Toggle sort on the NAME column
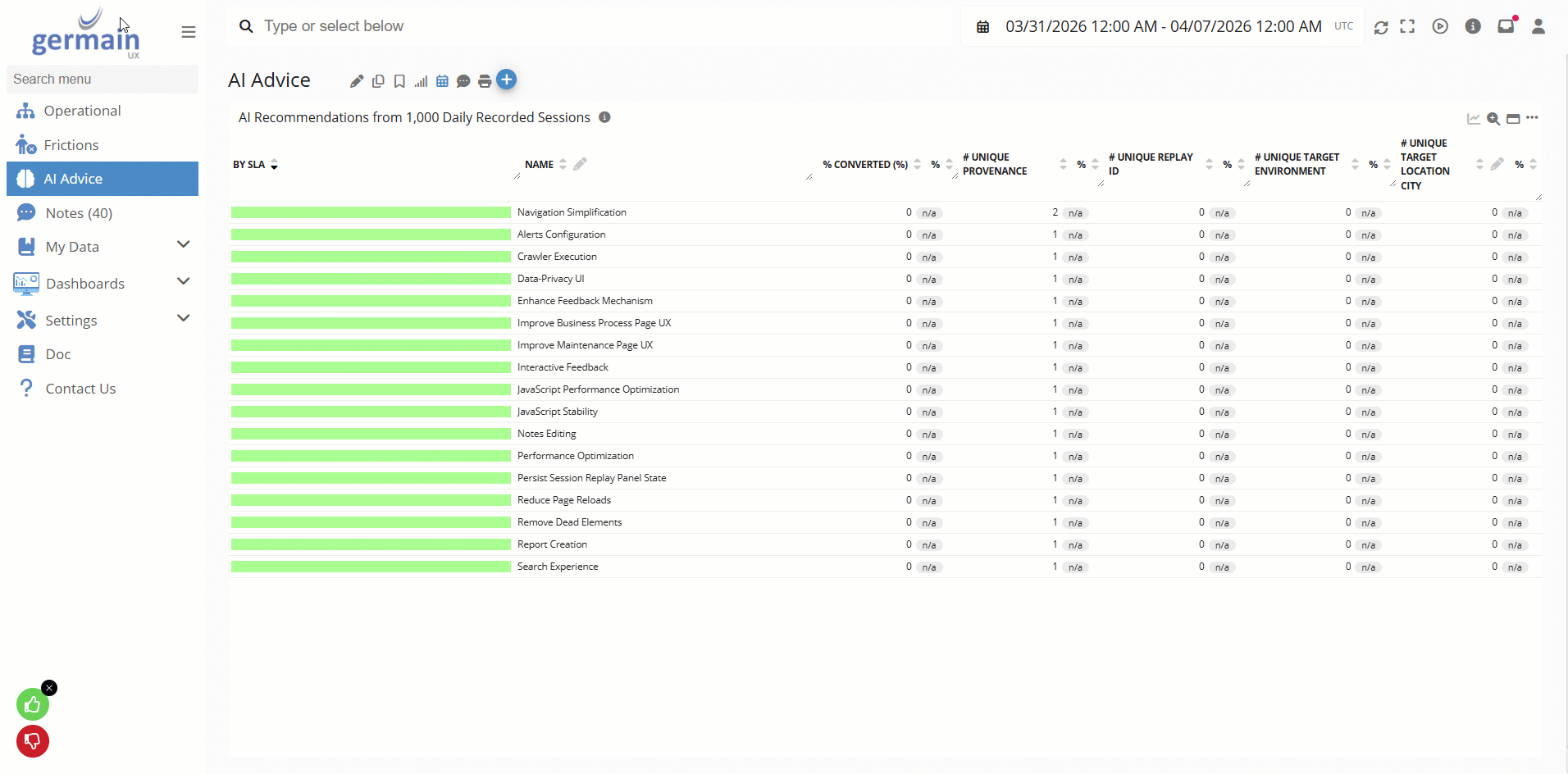This screenshot has width=1568, height=774. (x=563, y=165)
